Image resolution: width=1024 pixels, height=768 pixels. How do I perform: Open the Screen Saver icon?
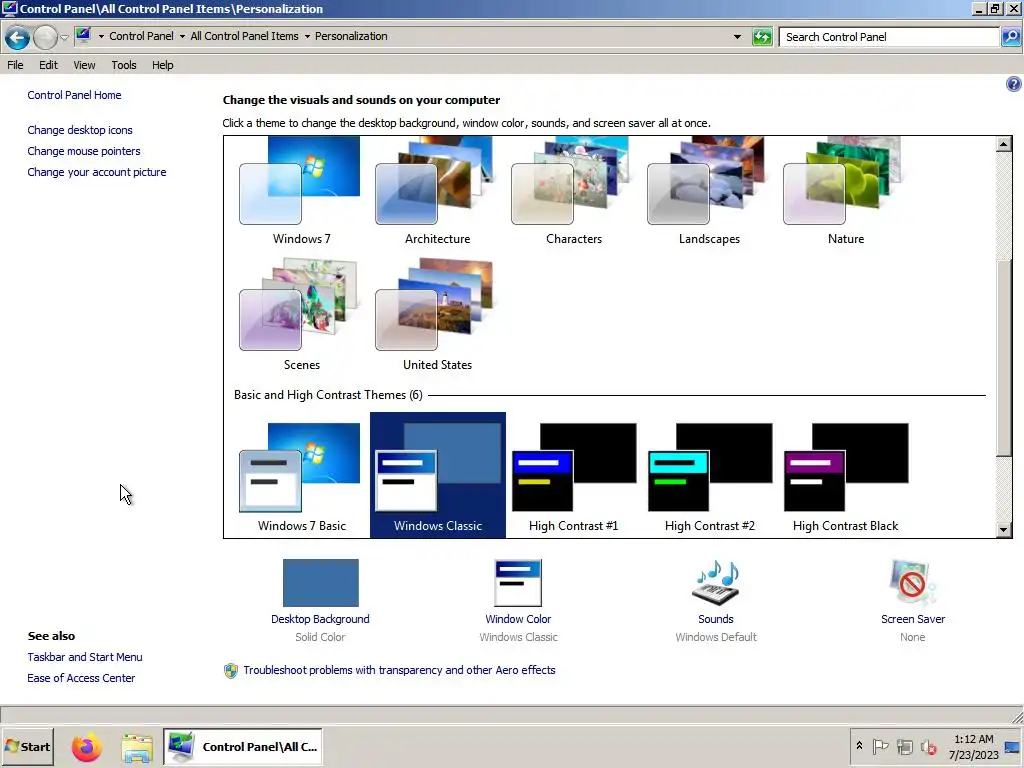912,583
